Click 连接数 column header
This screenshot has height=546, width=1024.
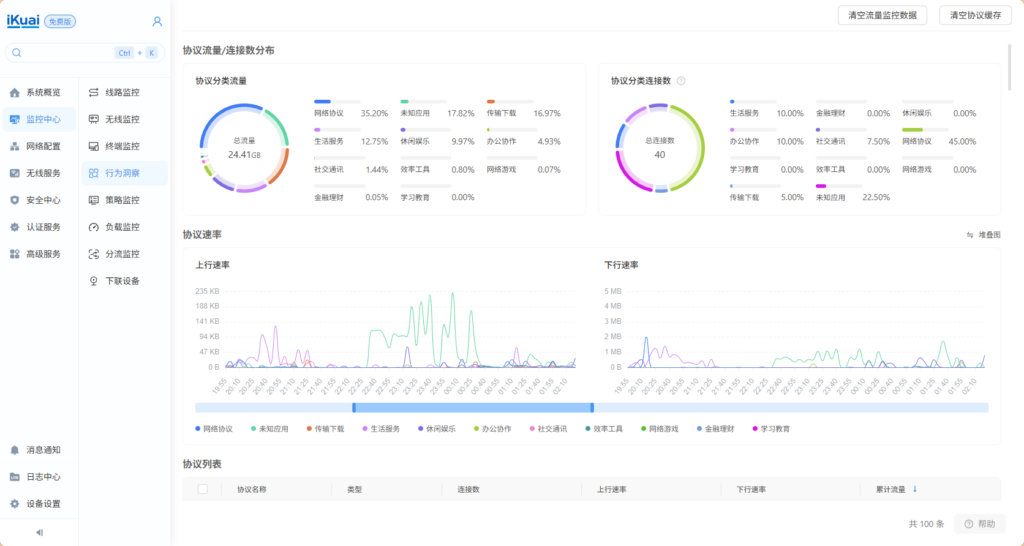468,489
